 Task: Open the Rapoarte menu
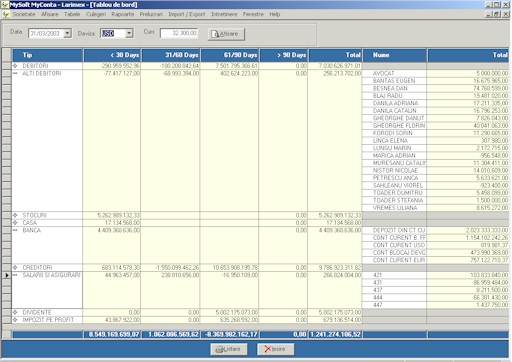[122, 14]
